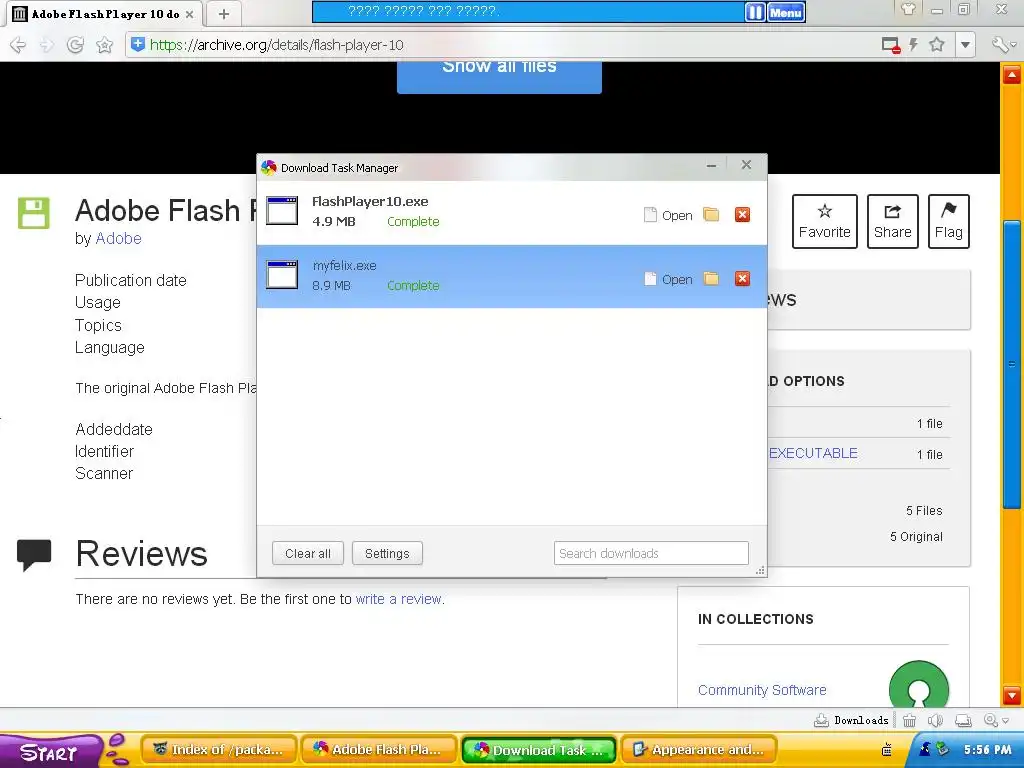Focus the Search downloads field

point(651,553)
